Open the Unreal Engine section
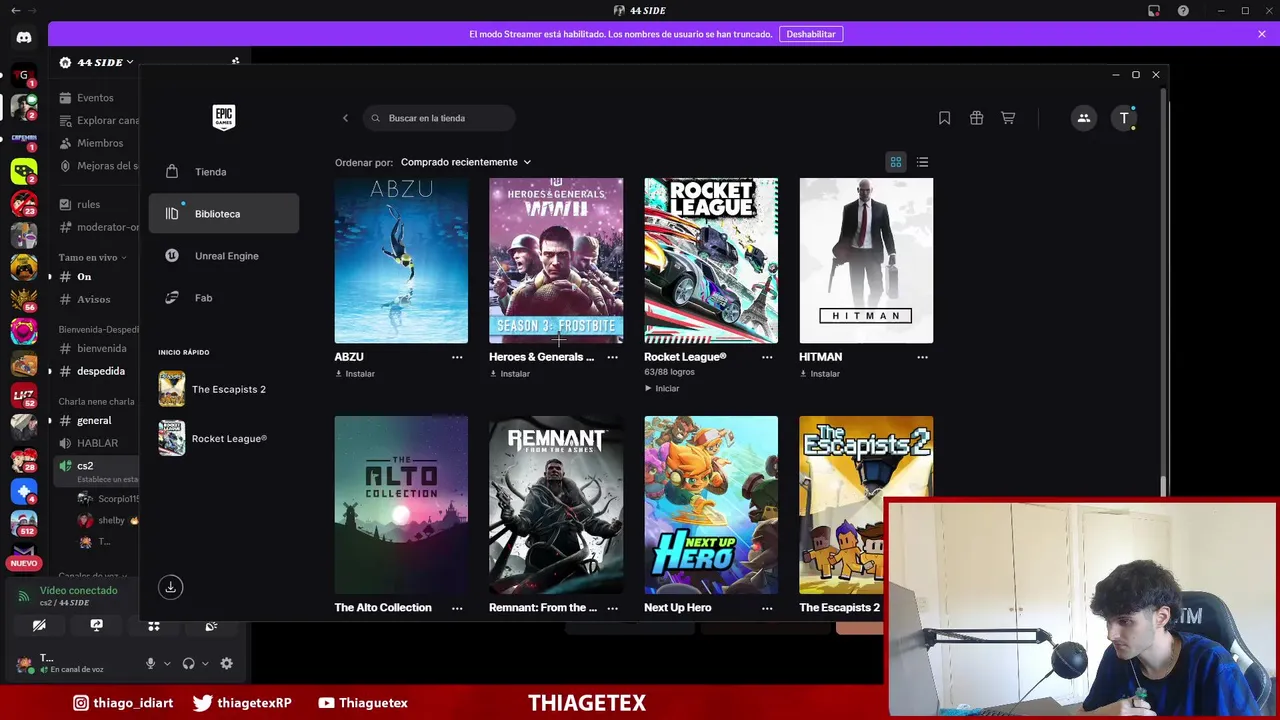This screenshot has width=1280, height=720. pyautogui.click(x=224, y=256)
